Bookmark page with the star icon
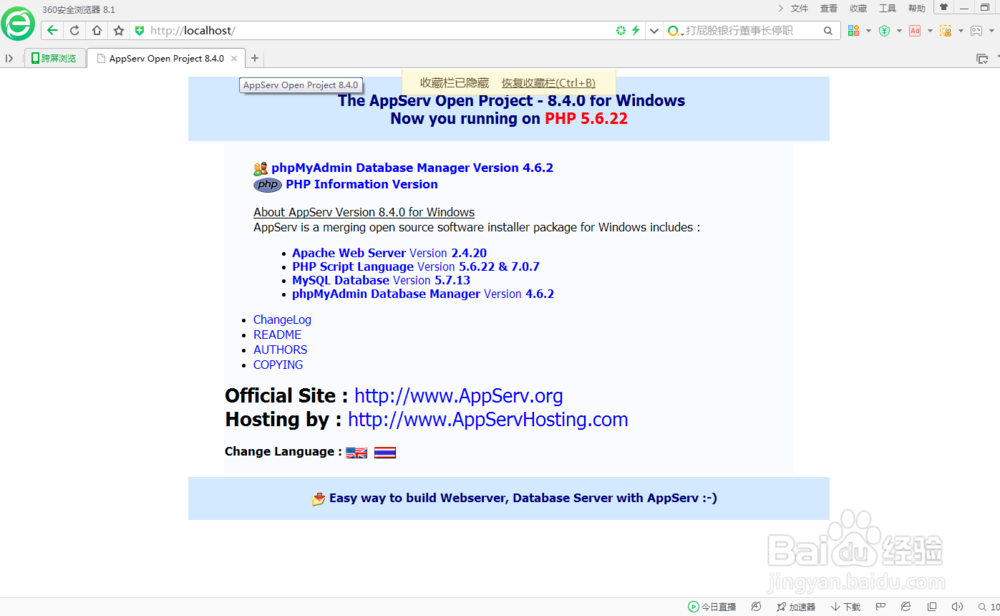Viewport: 1000px width, 616px height. tap(119, 30)
